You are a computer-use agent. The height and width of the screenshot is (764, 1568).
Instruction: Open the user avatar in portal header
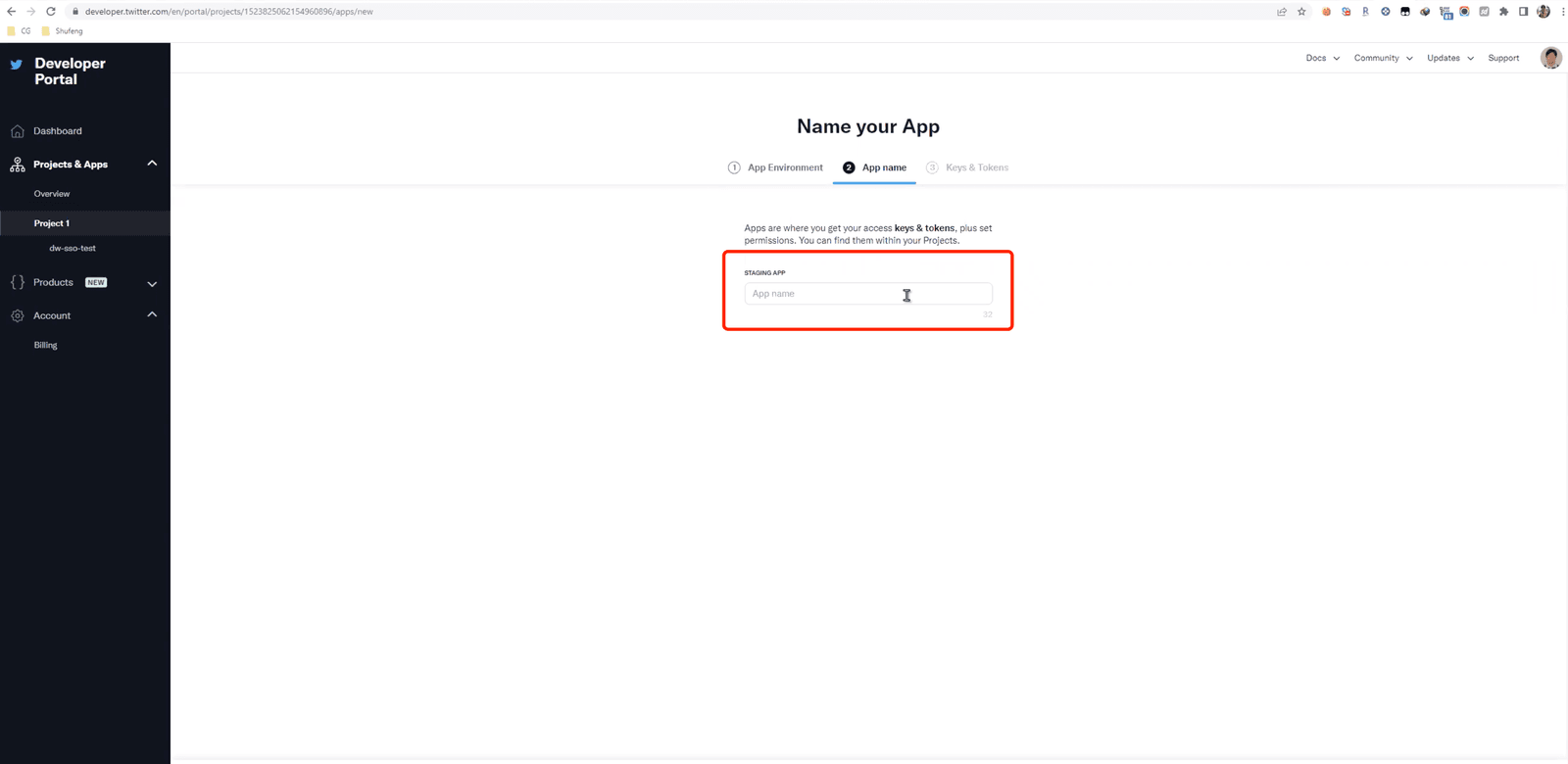(x=1550, y=58)
